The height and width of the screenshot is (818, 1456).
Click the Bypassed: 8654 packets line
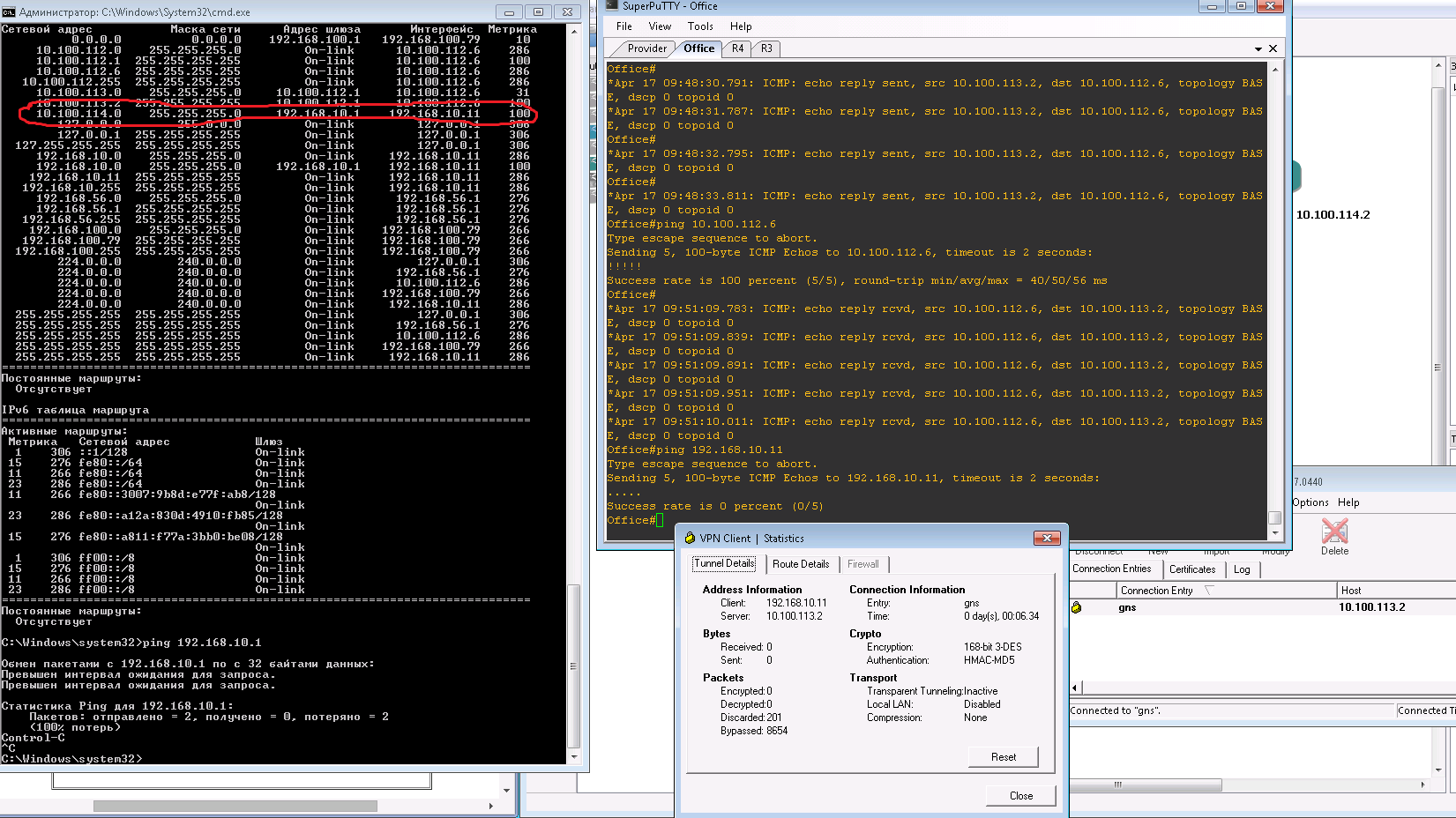(754, 731)
